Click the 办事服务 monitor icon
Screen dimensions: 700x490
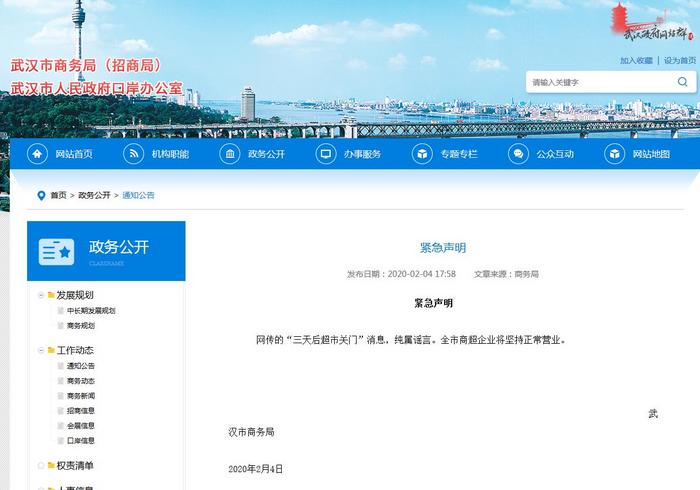tap(326, 154)
